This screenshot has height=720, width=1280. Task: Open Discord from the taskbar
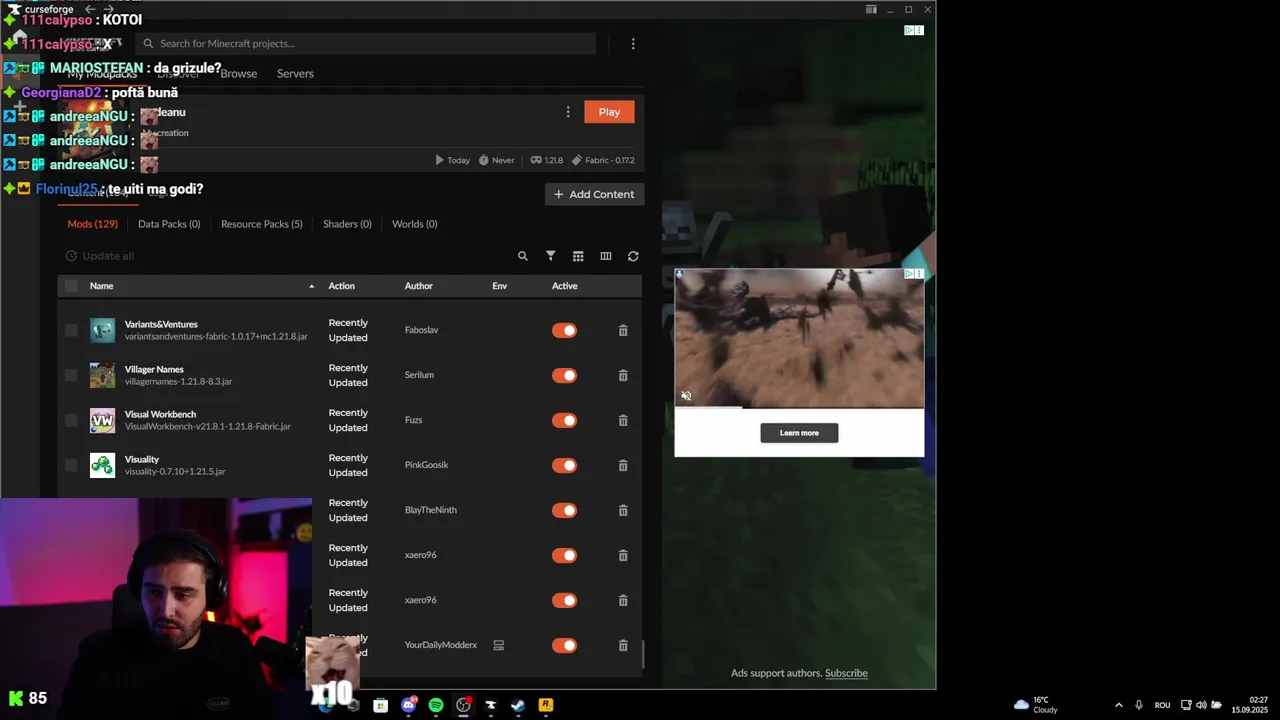(408, 705)
